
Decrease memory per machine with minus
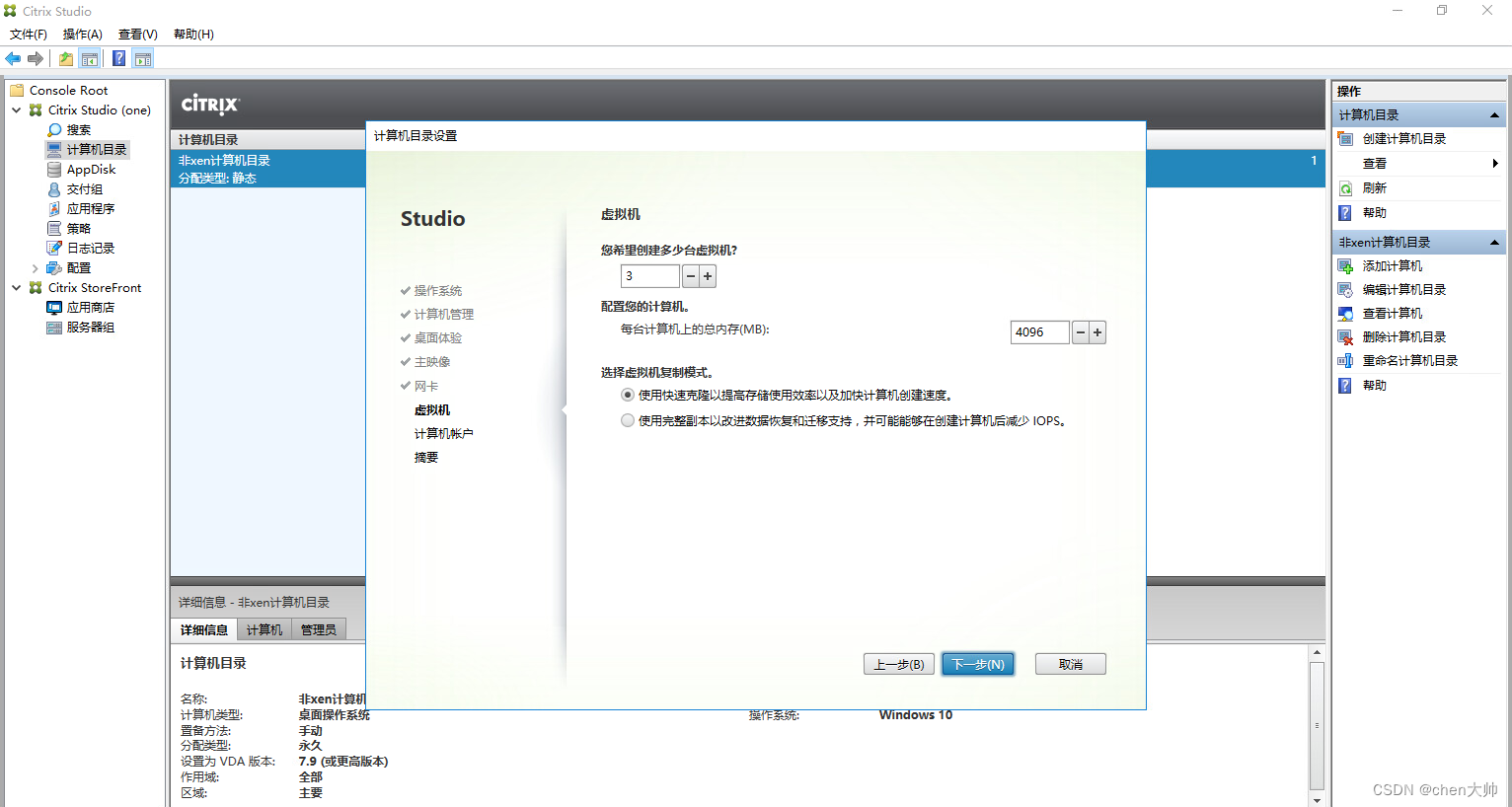click(1081, 332)
